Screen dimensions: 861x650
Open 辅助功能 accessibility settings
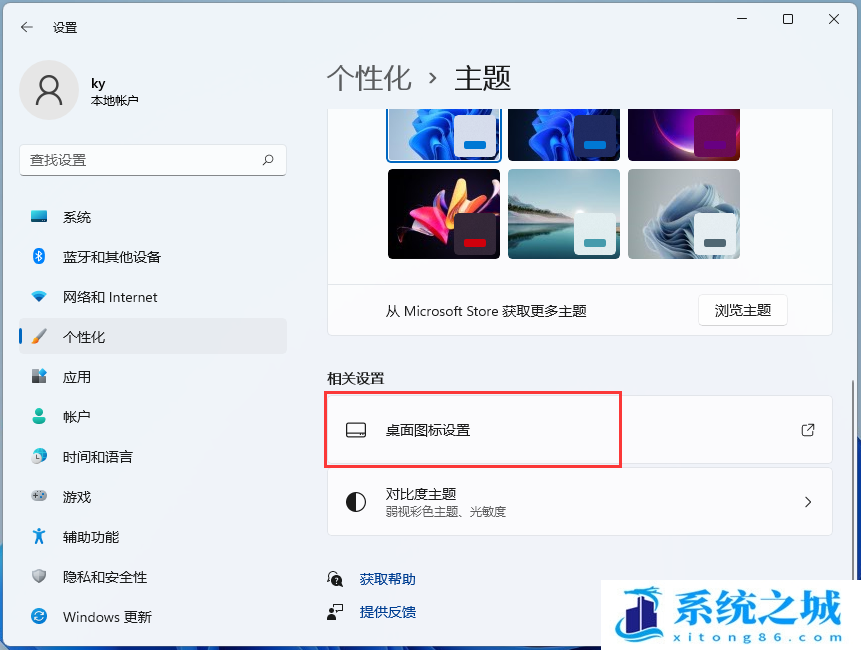(x=91, y=537)
